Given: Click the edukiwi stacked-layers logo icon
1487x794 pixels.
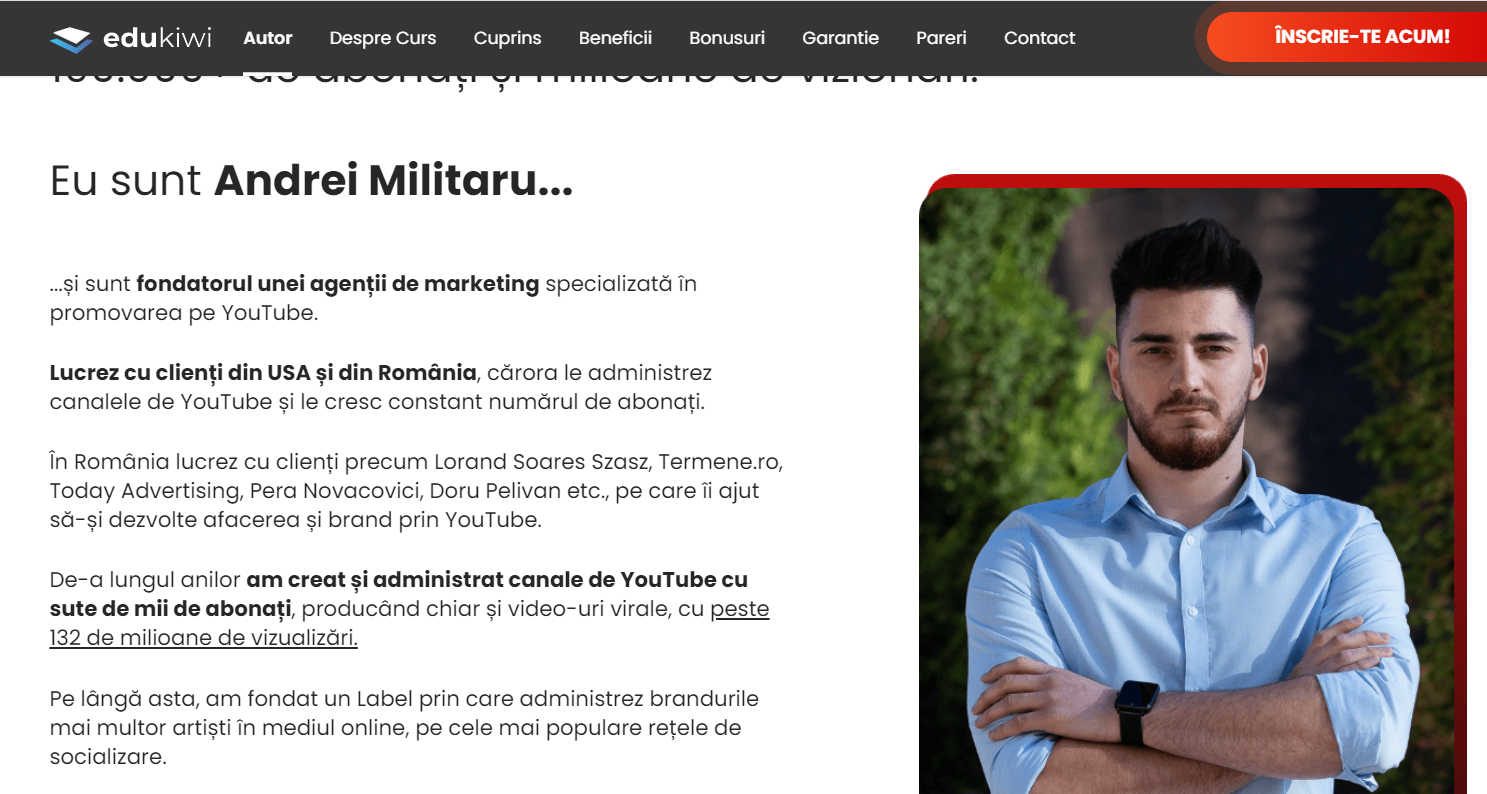Looking at the screenshot, I should [x=71, y=39].
